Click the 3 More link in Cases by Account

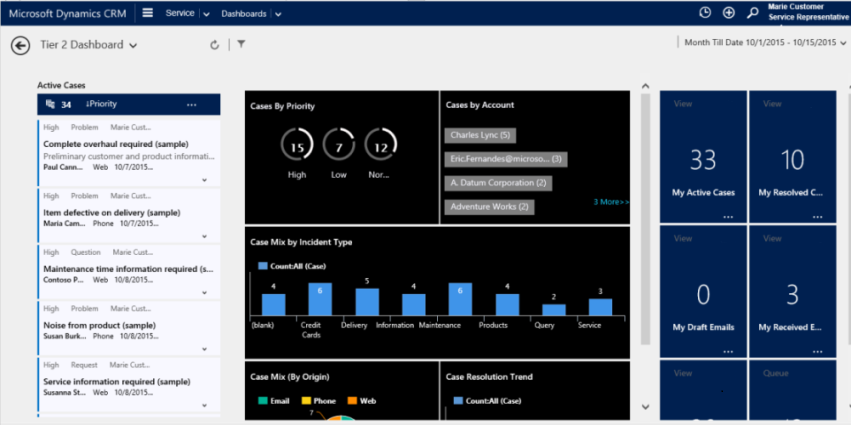(x=611, y=202)
